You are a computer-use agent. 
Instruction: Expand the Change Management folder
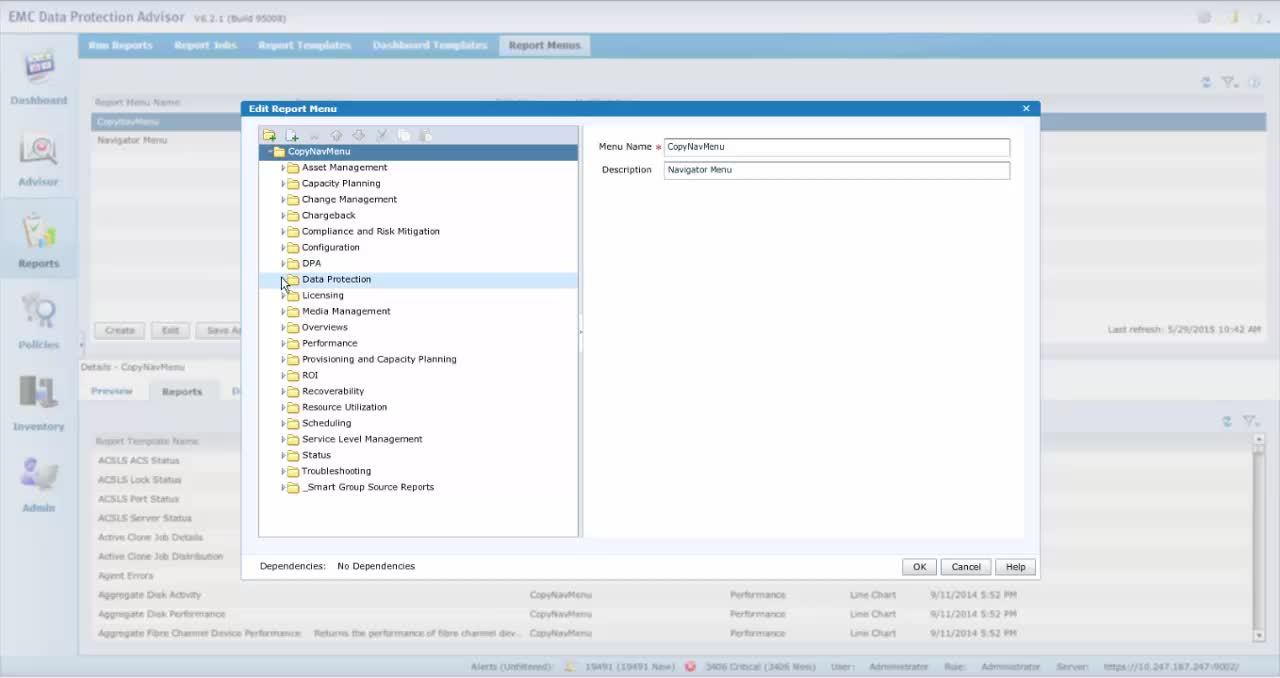pos(283,200)
